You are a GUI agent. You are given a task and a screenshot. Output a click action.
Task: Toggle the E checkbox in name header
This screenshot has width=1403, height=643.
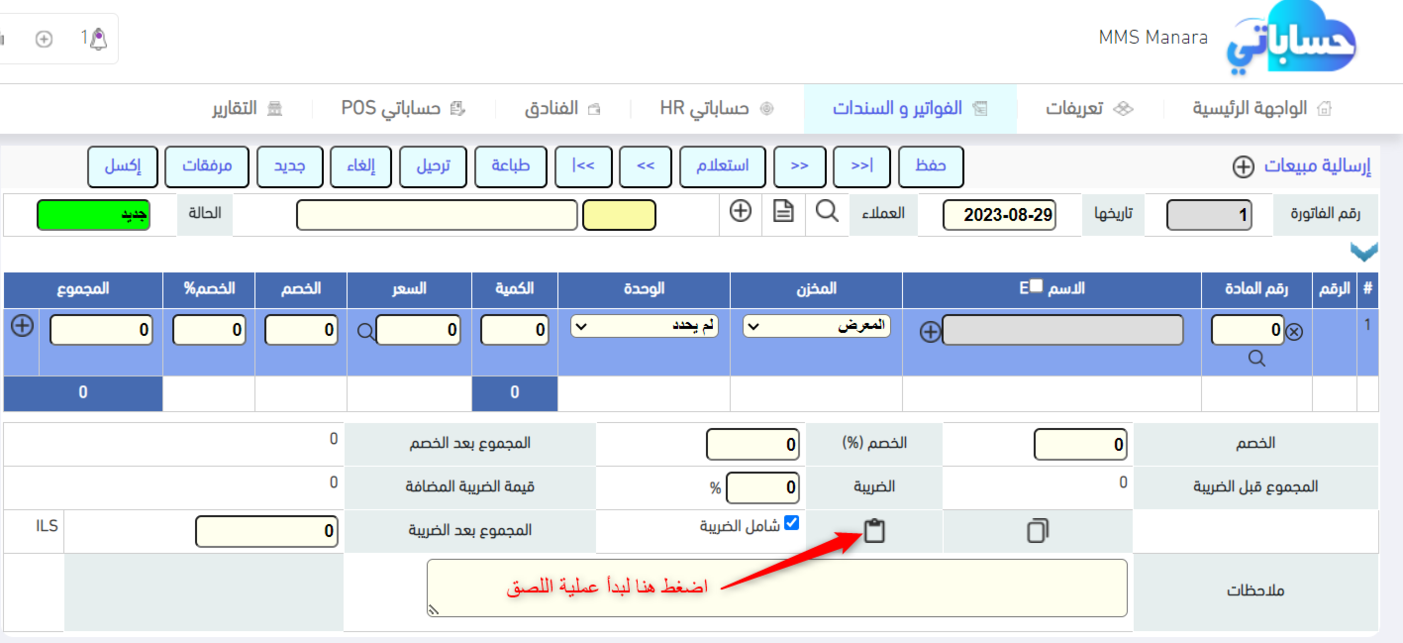tap(1038, 286)
